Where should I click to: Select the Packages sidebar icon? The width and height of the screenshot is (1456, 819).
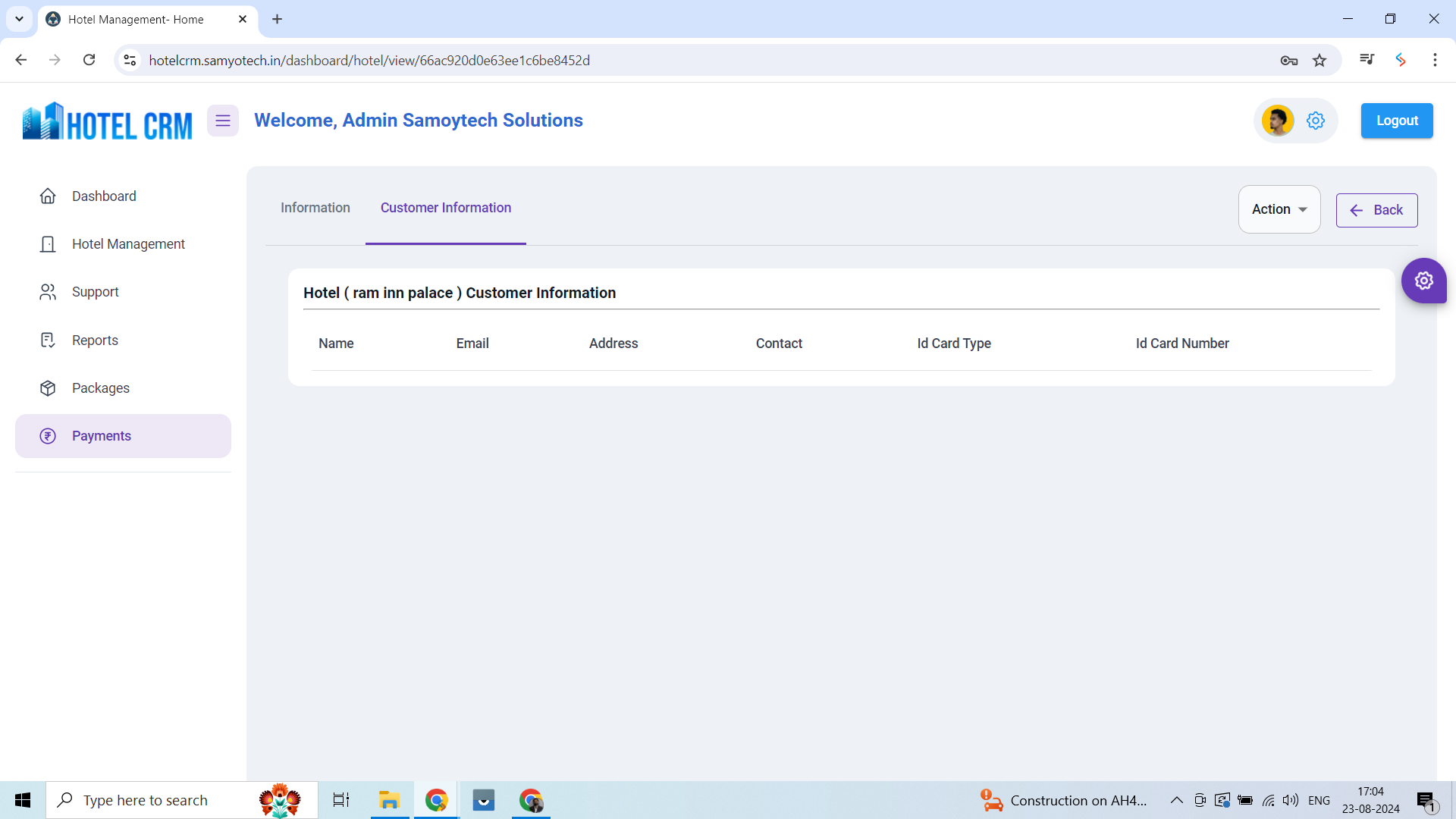click(48, 388)
